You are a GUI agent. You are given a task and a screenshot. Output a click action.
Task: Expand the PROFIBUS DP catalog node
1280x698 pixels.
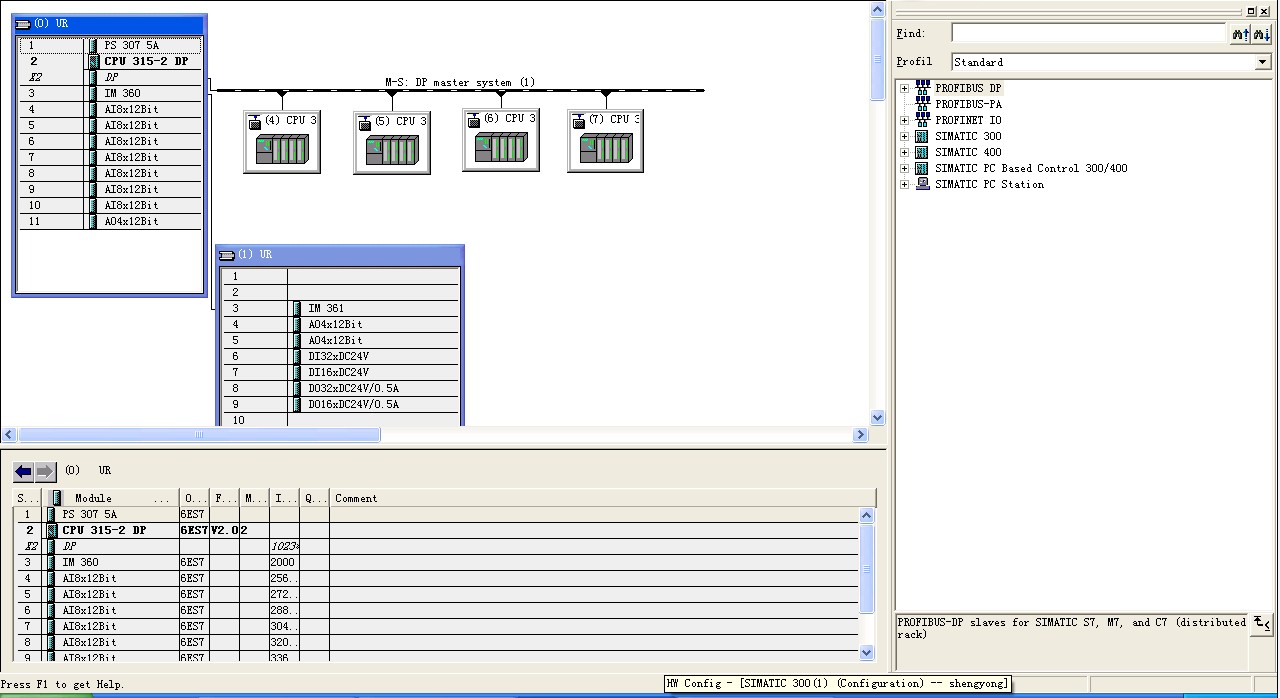(x=905, y=88)
